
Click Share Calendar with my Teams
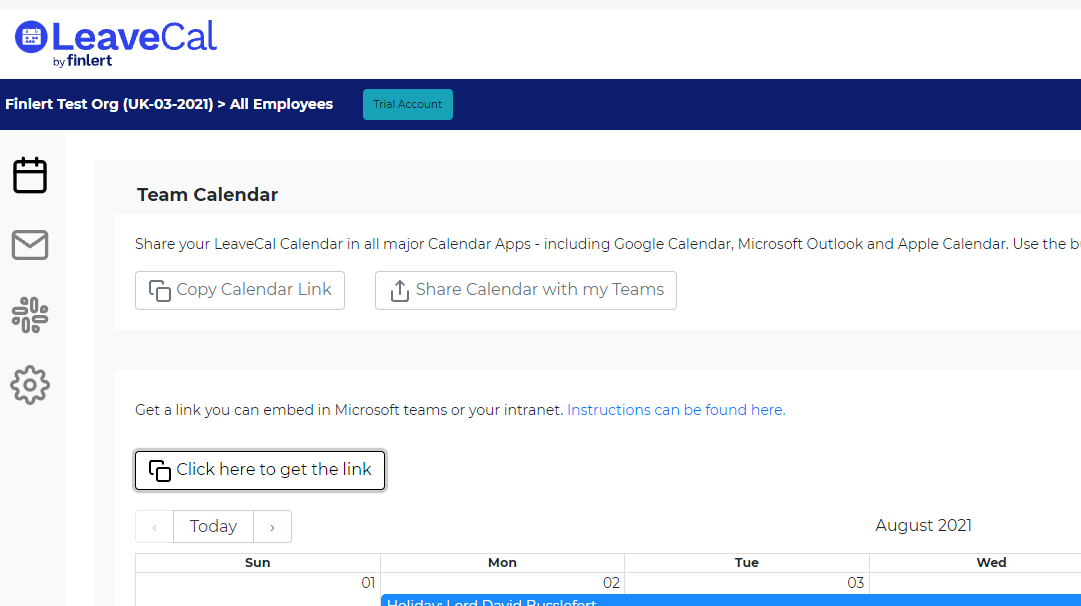[526, 290]
